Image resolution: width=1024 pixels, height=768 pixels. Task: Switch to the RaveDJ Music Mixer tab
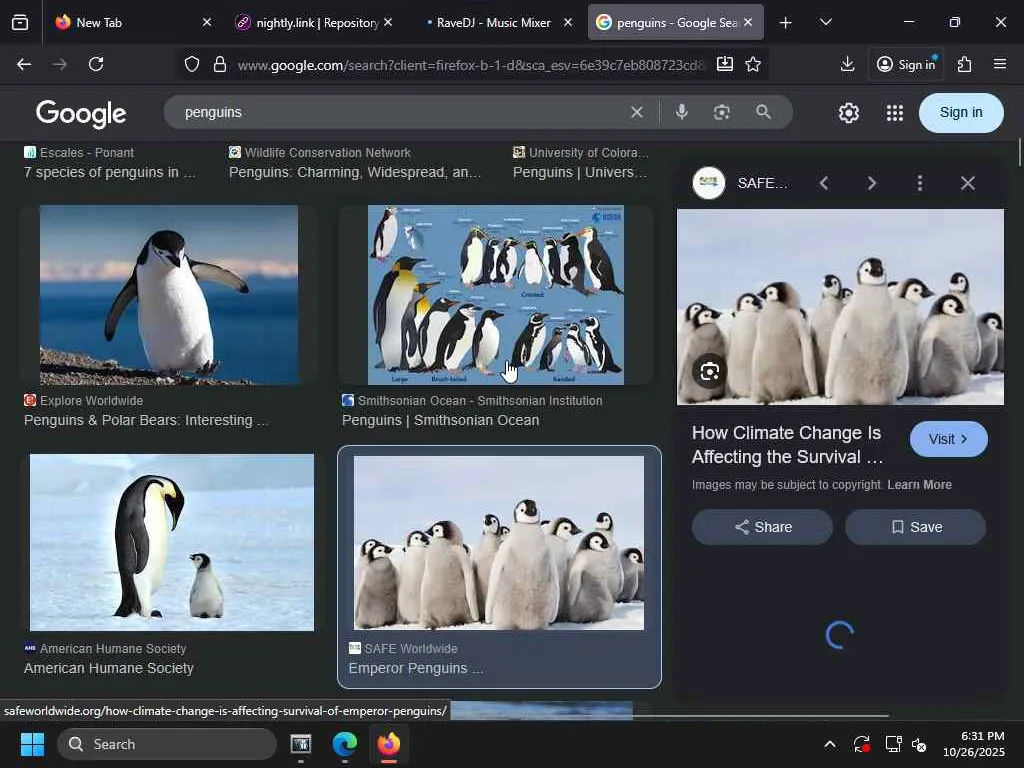tap(494, 22)
